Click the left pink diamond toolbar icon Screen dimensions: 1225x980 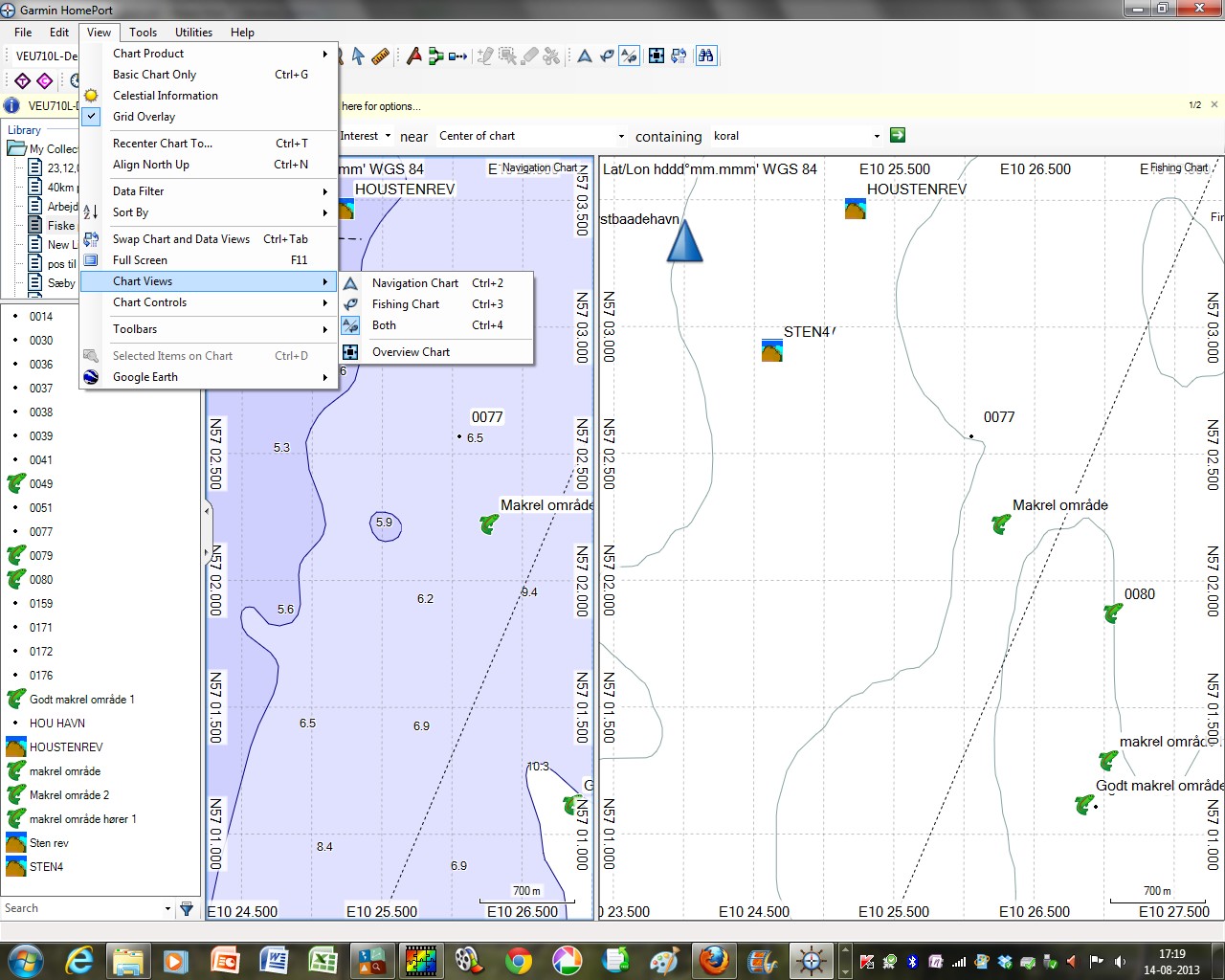pyautogui.click(x=23, y=81)
